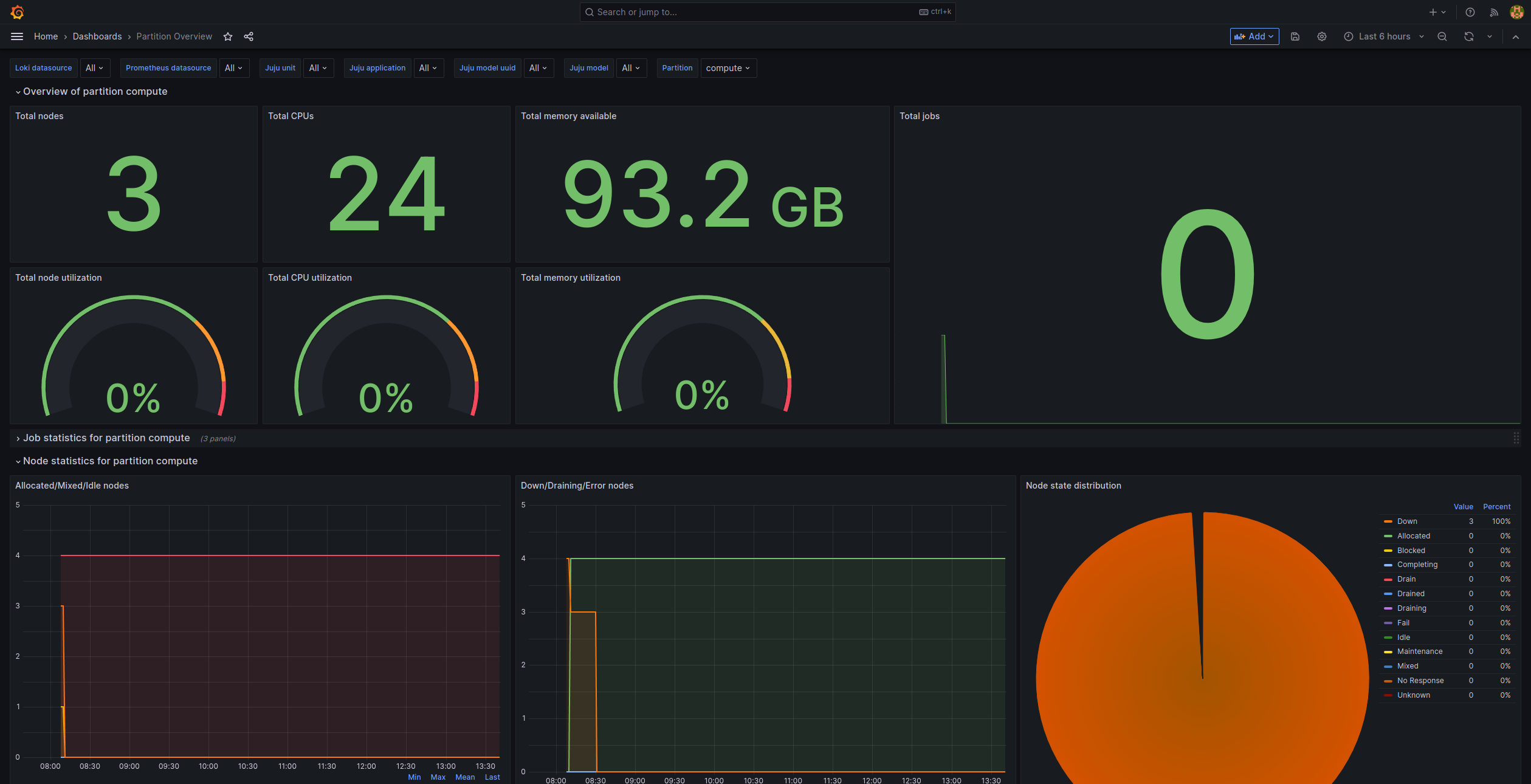
Task: Toggle the Completing series in pie legend
Action: pyautogui.click(x=1417, y=565)
